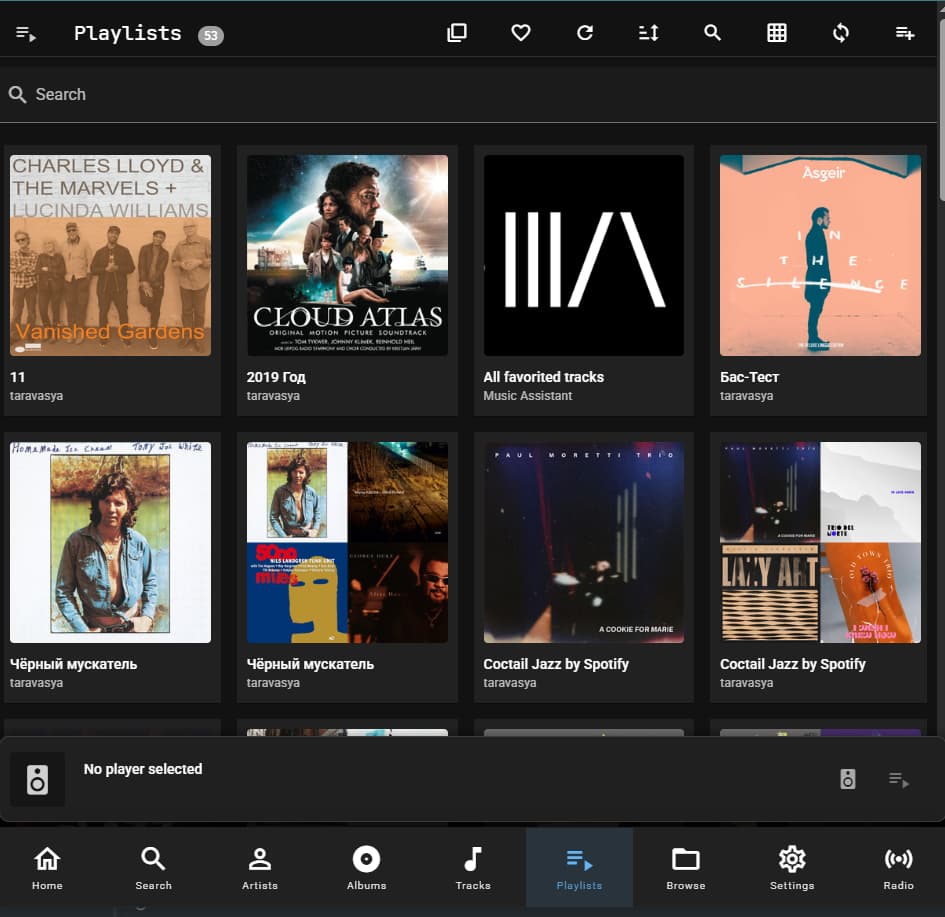Click the "Music Assistant" owner label
This screenshot has height=917, width=945.
coord(527,396)
